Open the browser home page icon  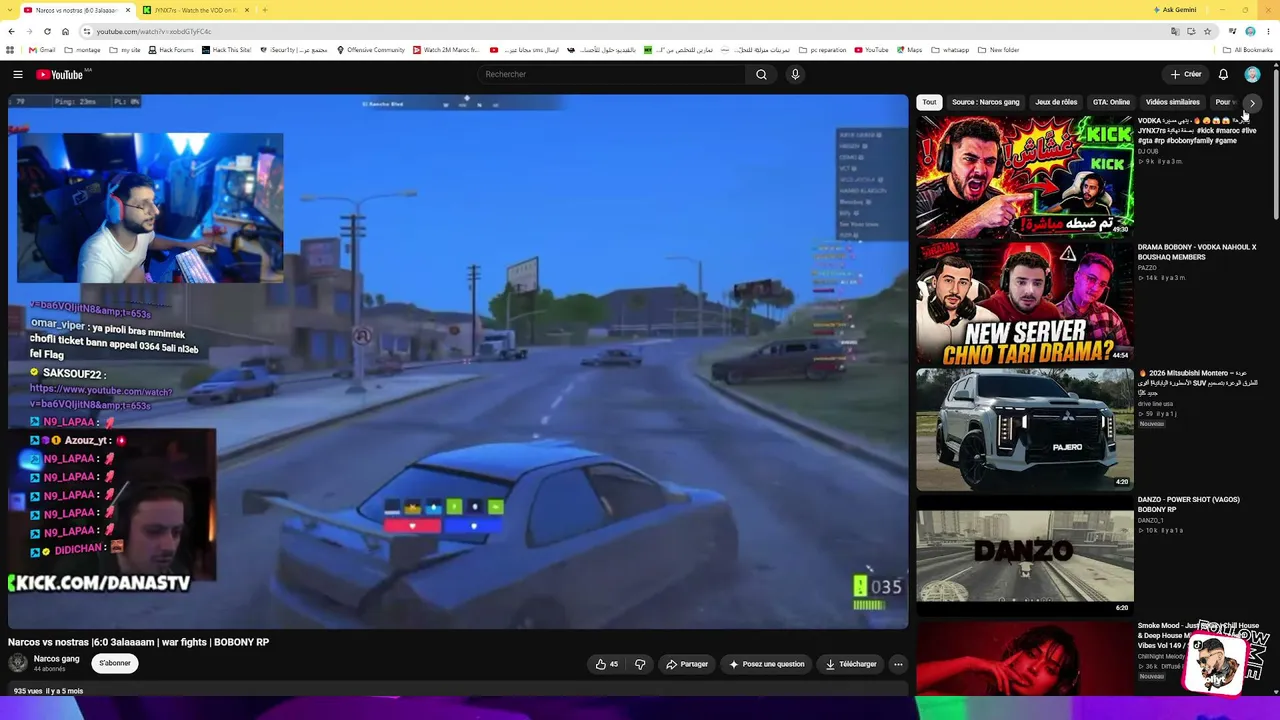(x=66, y=31)
